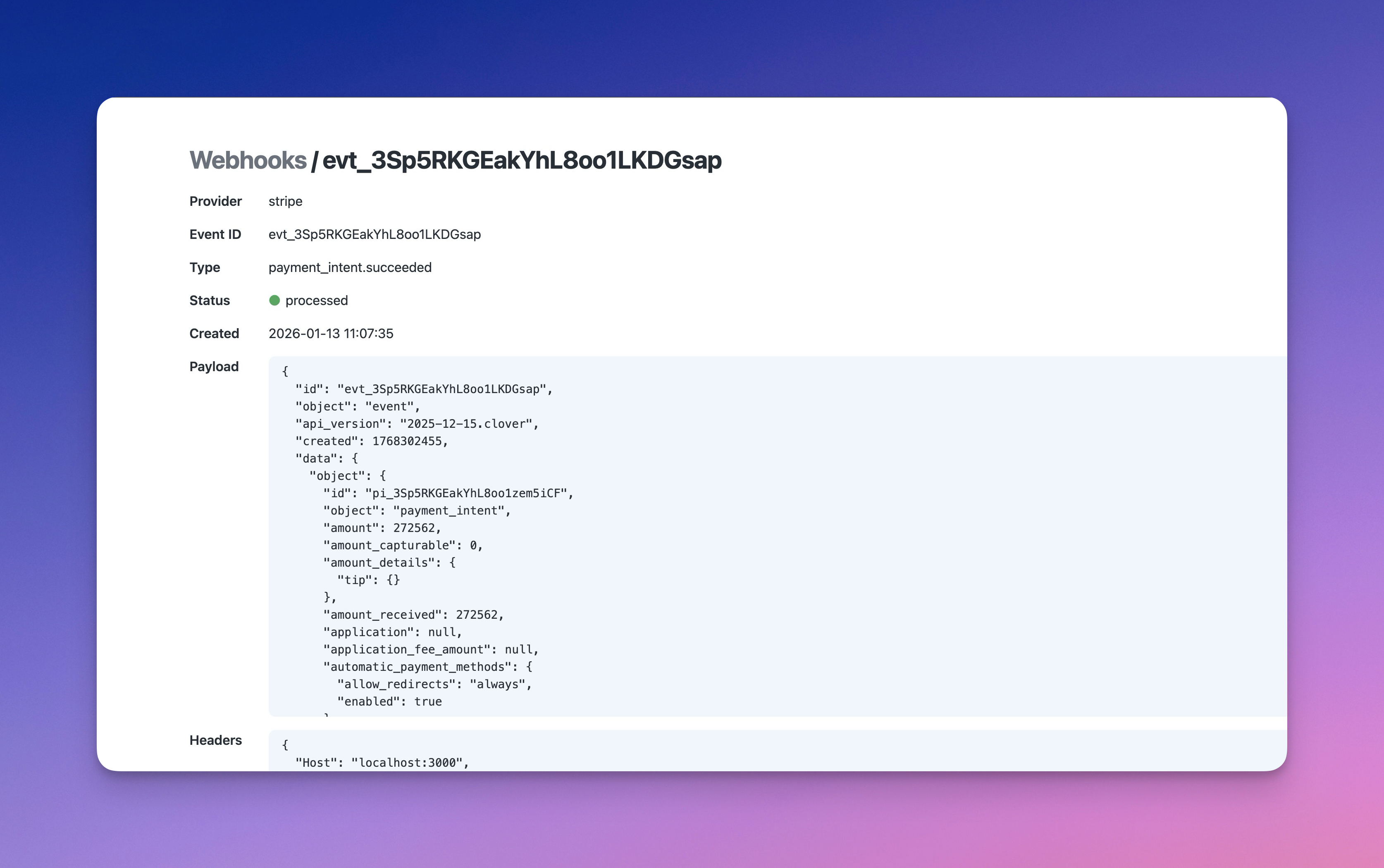Image resolution: width=1384 pixels, height=868 pixels.
Task: Click the Webhooks breadcrumb link
Action: coord(248,160)
